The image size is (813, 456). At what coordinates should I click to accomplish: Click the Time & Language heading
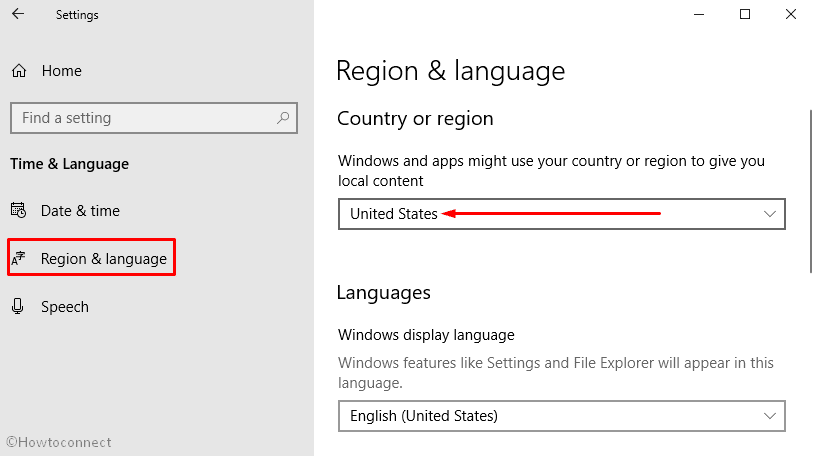(69, 164)
